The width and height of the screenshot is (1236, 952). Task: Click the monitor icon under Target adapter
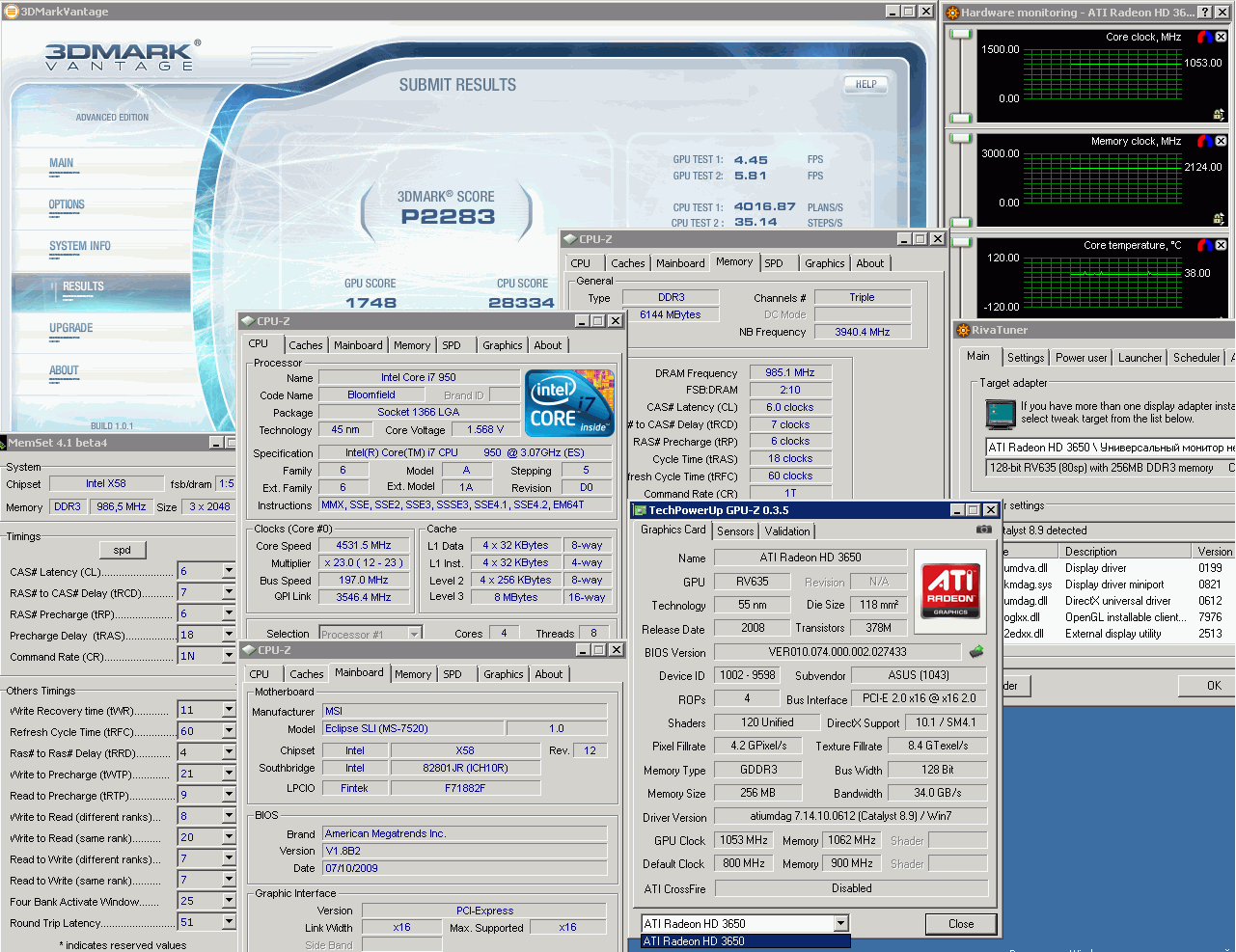click(1001, 414)
